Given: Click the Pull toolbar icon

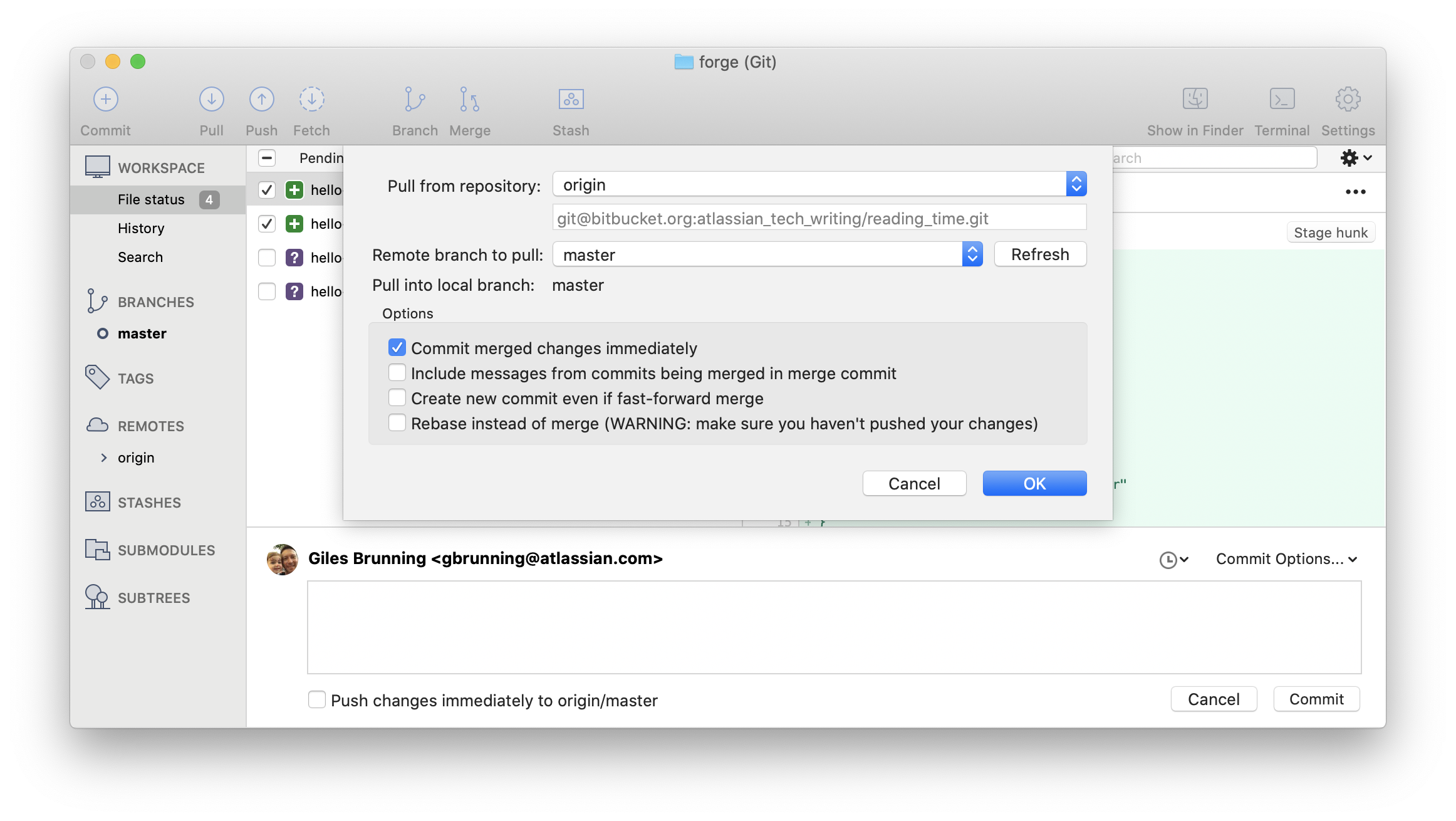Looking at the screenshot, I should 212,100.
